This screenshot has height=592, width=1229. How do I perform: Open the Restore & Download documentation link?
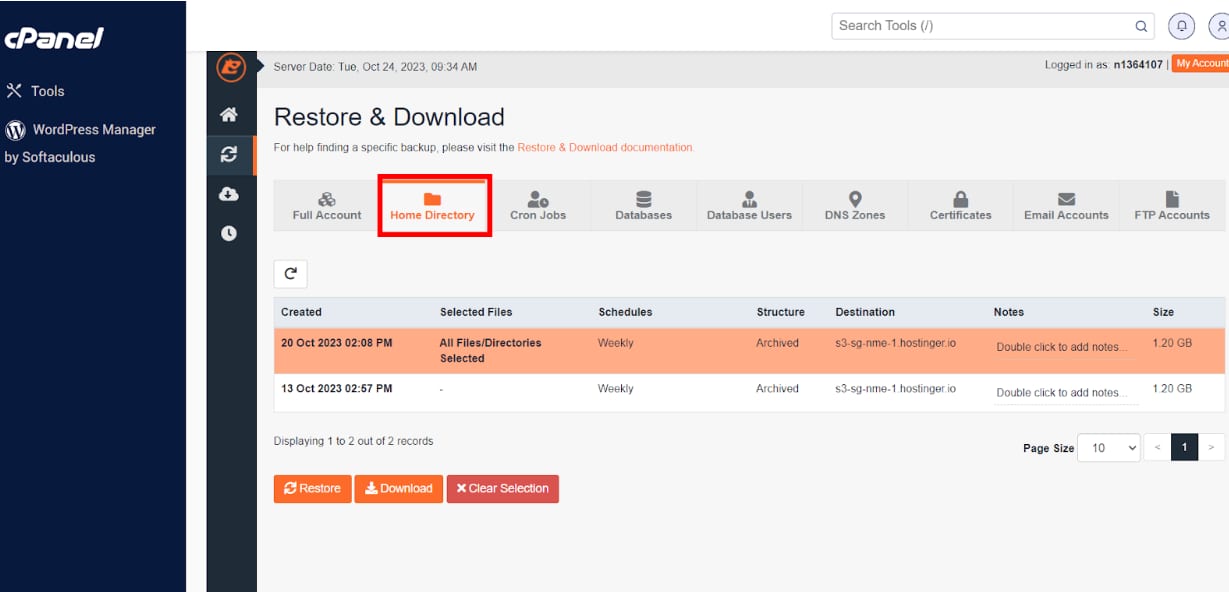(x=605, y=147)
